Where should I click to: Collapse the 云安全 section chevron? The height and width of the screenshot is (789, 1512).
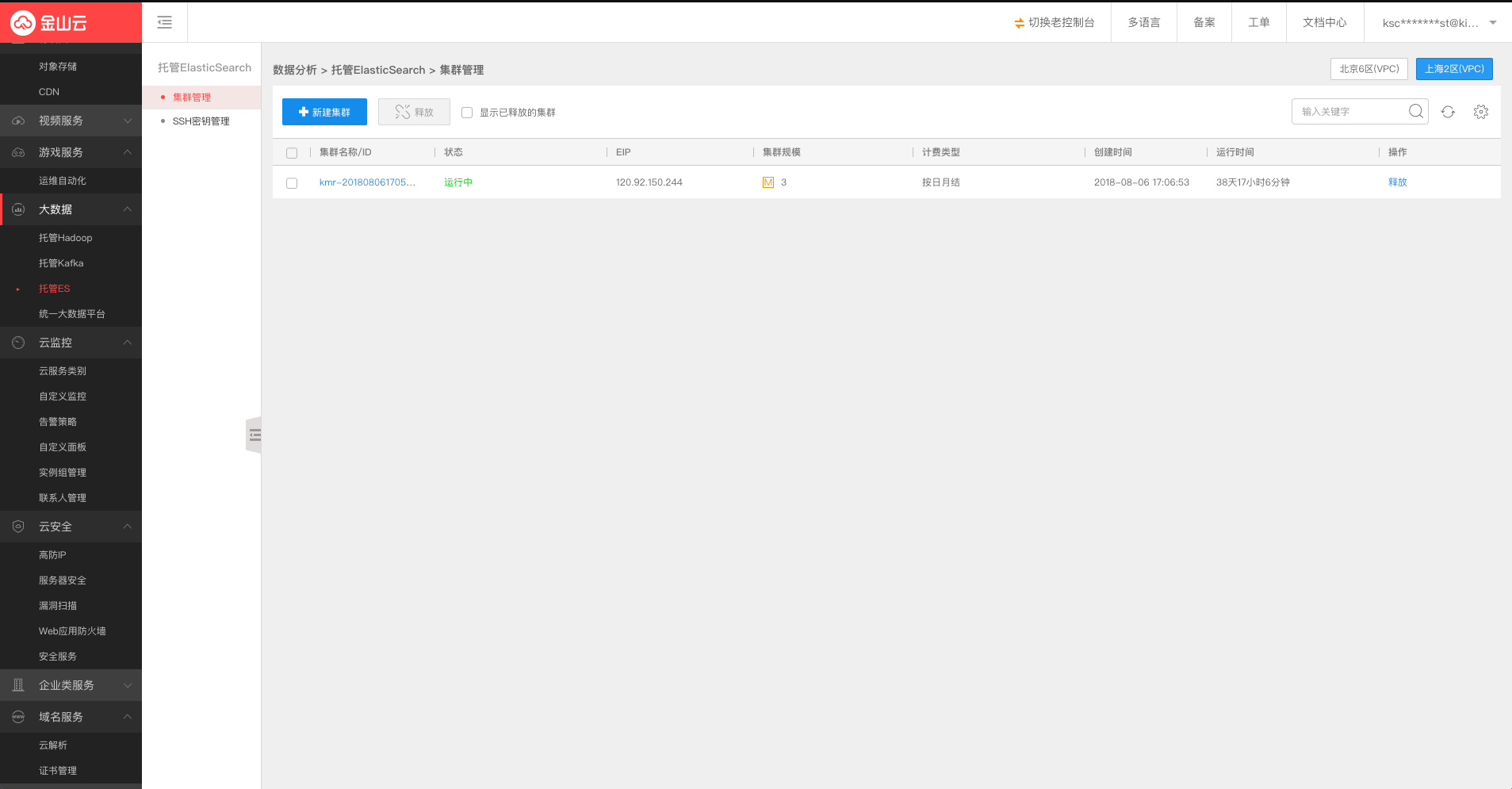(128, 527)
